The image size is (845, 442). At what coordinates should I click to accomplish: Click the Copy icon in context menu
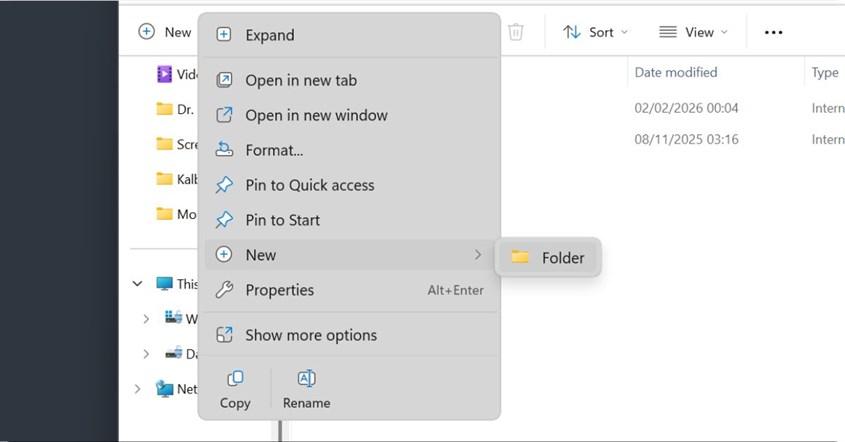click(235, 378)
